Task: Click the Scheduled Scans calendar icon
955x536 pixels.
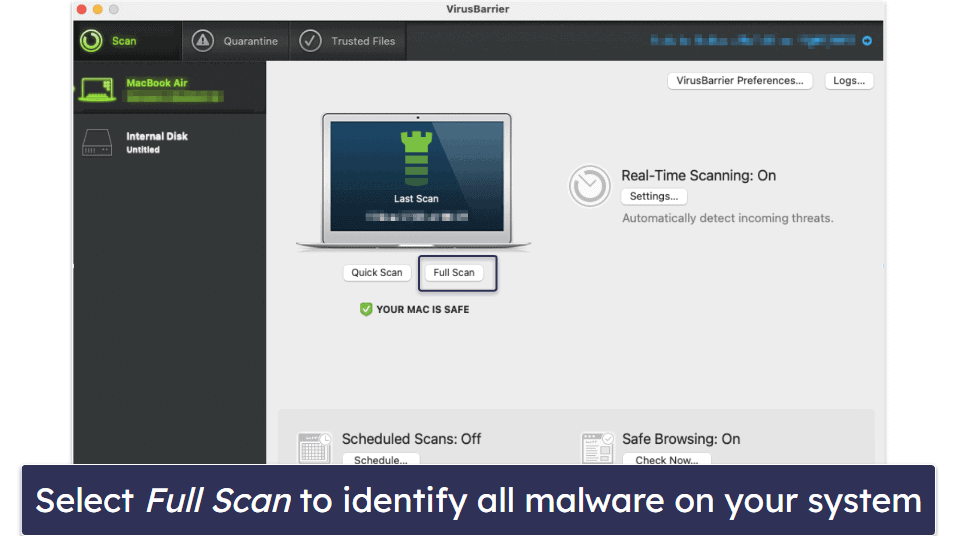Action: pyautogui.click(x=314, y=448)
